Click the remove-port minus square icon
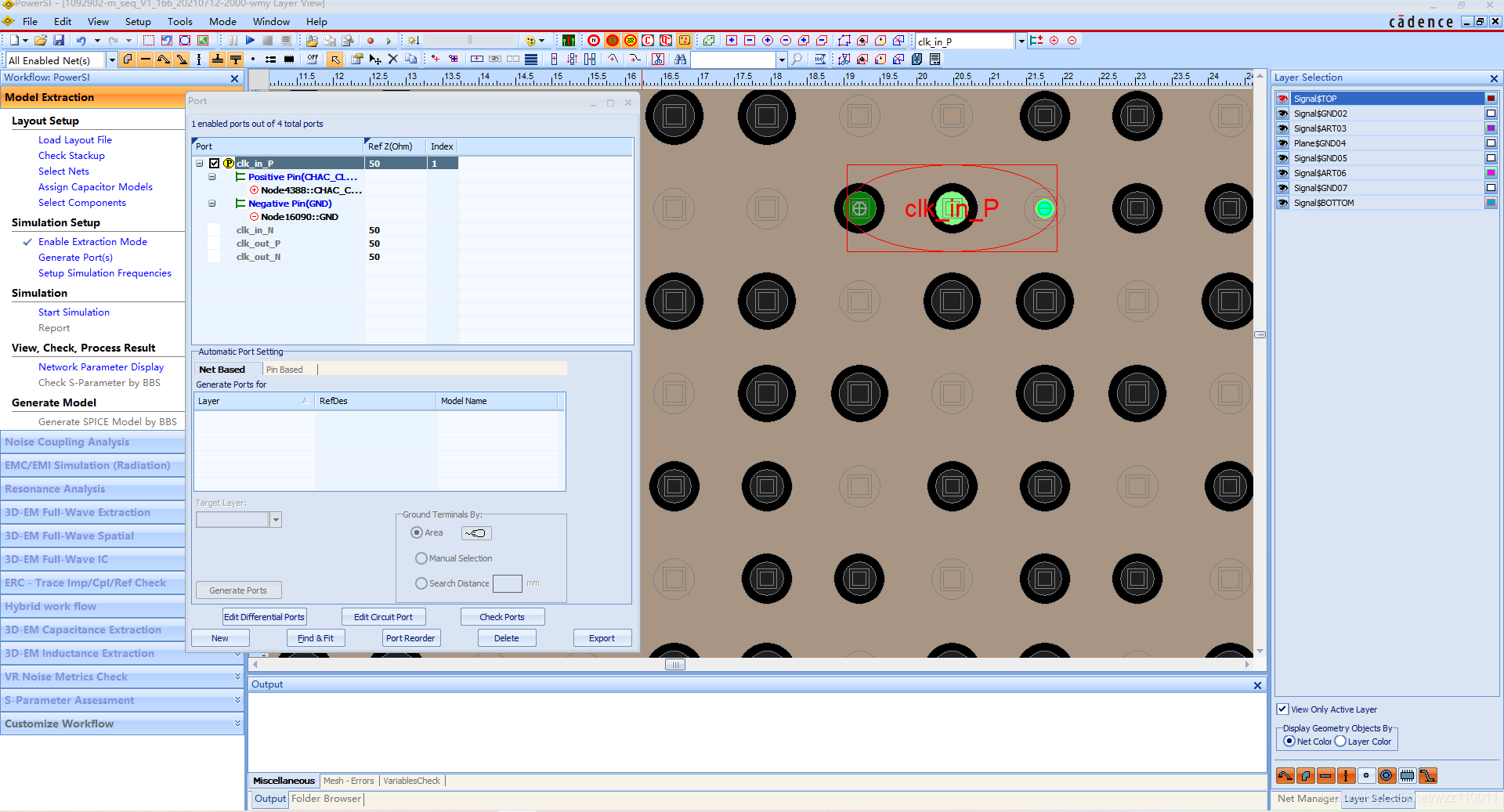Image resolution: width=1504 pixels, height=812 pixels. [x=749, y=41]
